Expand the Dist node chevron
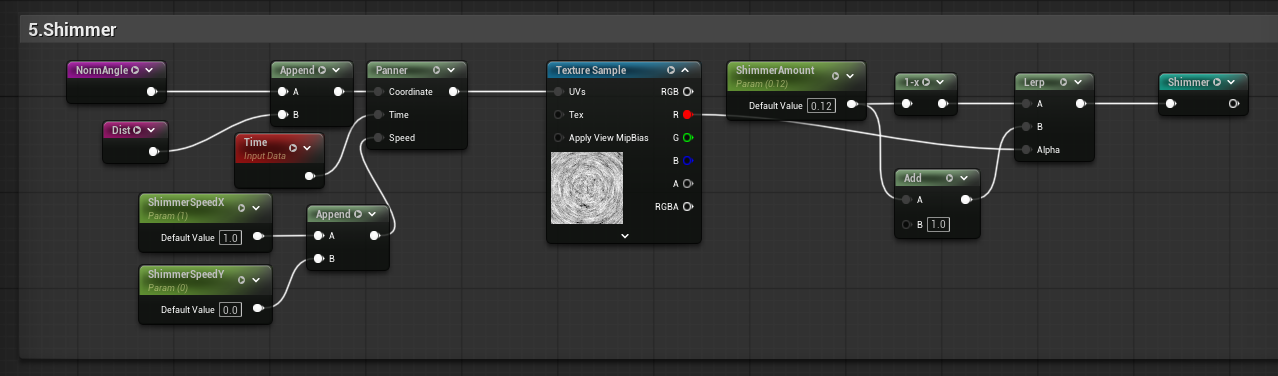This screenshot has height=376, width=1278. (x=150, y=130)
